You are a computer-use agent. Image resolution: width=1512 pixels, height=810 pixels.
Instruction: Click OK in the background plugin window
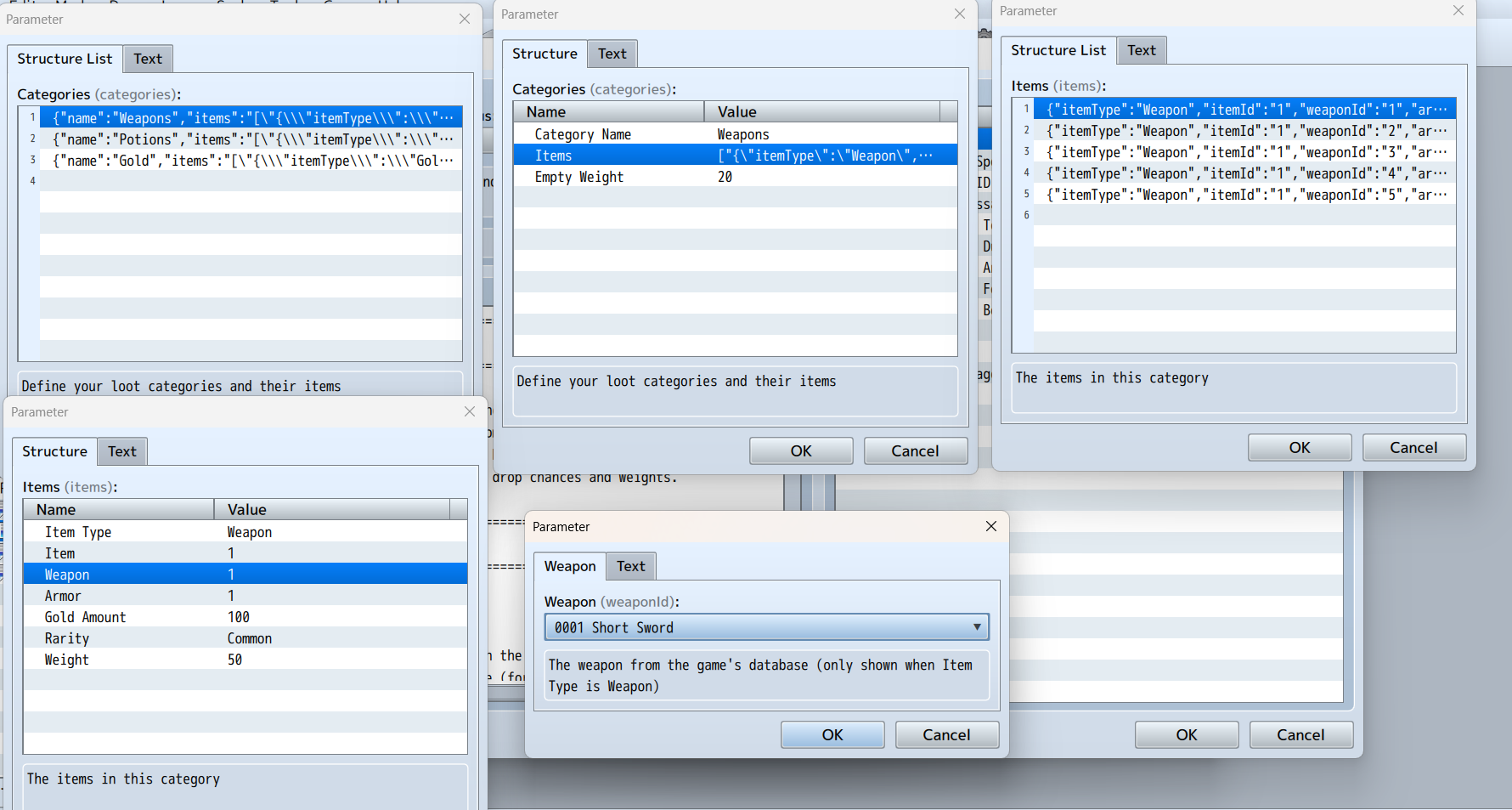tap(1187, 734)
